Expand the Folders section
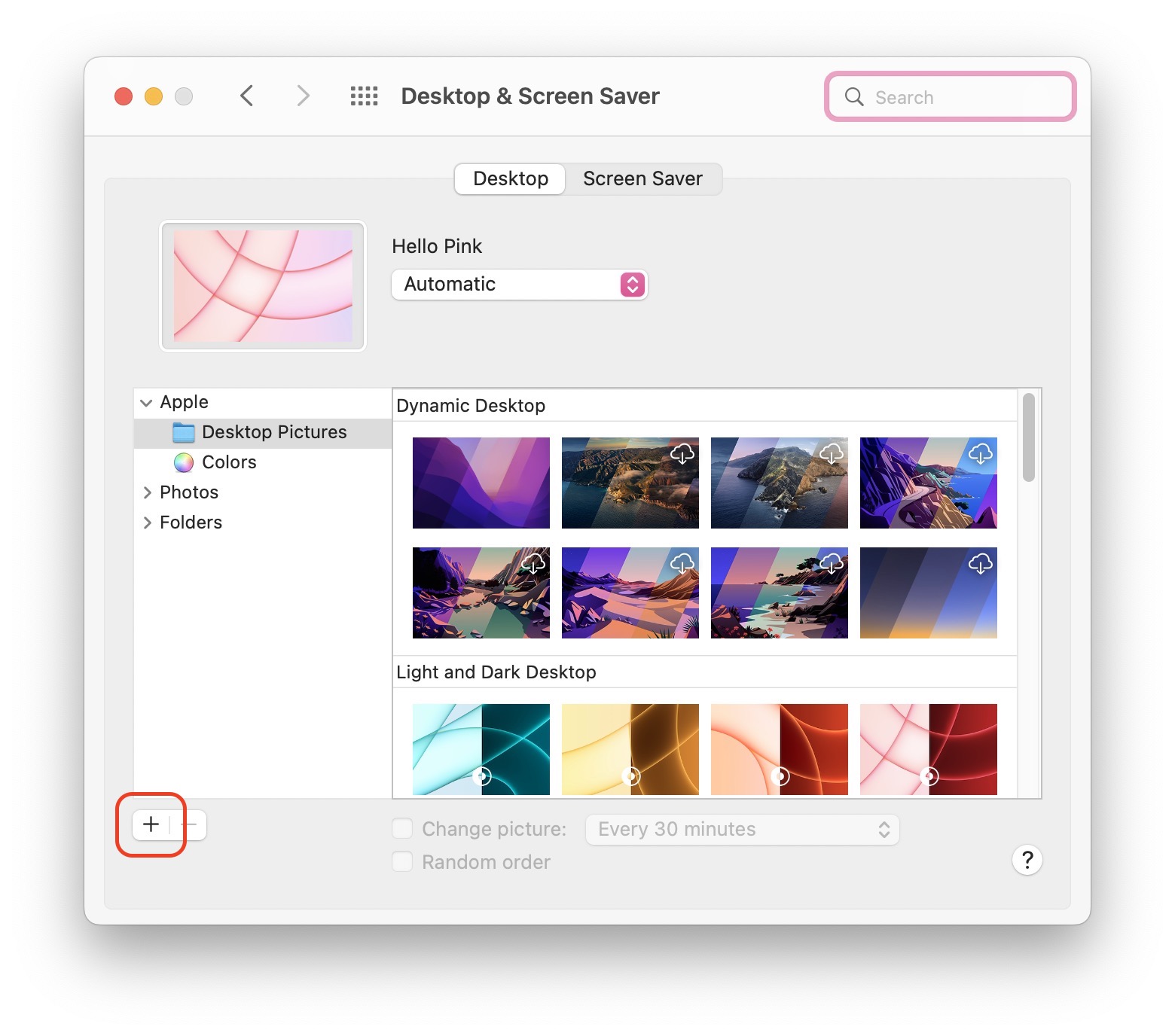The width and height of the screenshot is (1175, 1036). pos(147,523)
